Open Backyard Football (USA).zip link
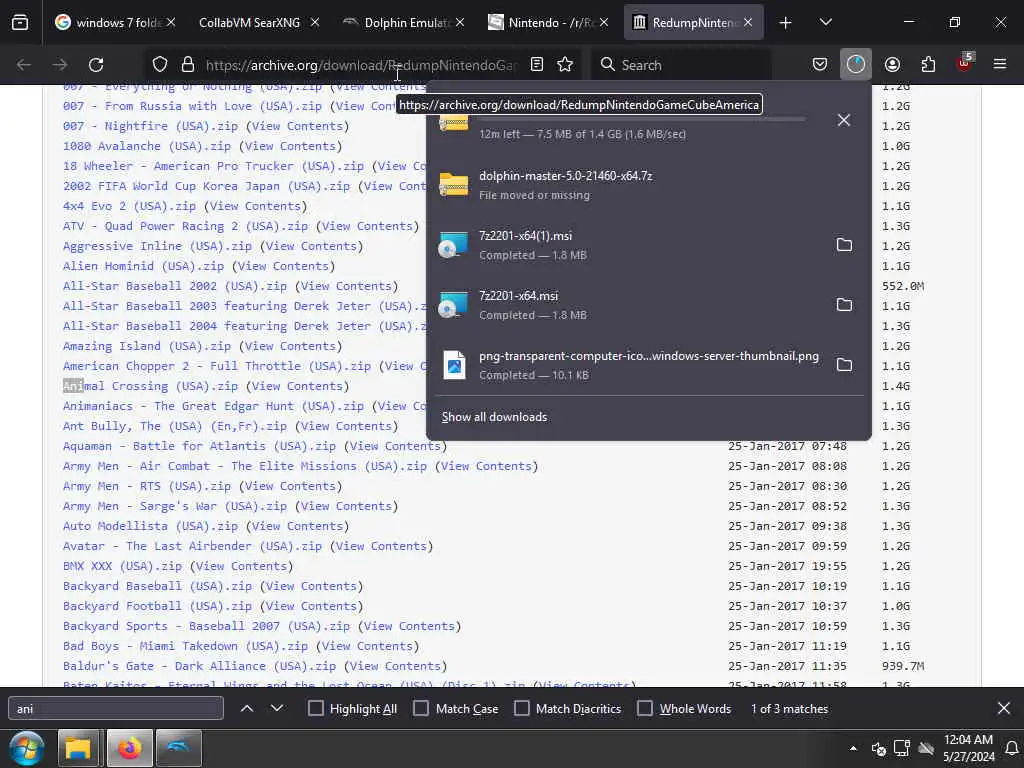1024x768 pixels. point(157,606)
